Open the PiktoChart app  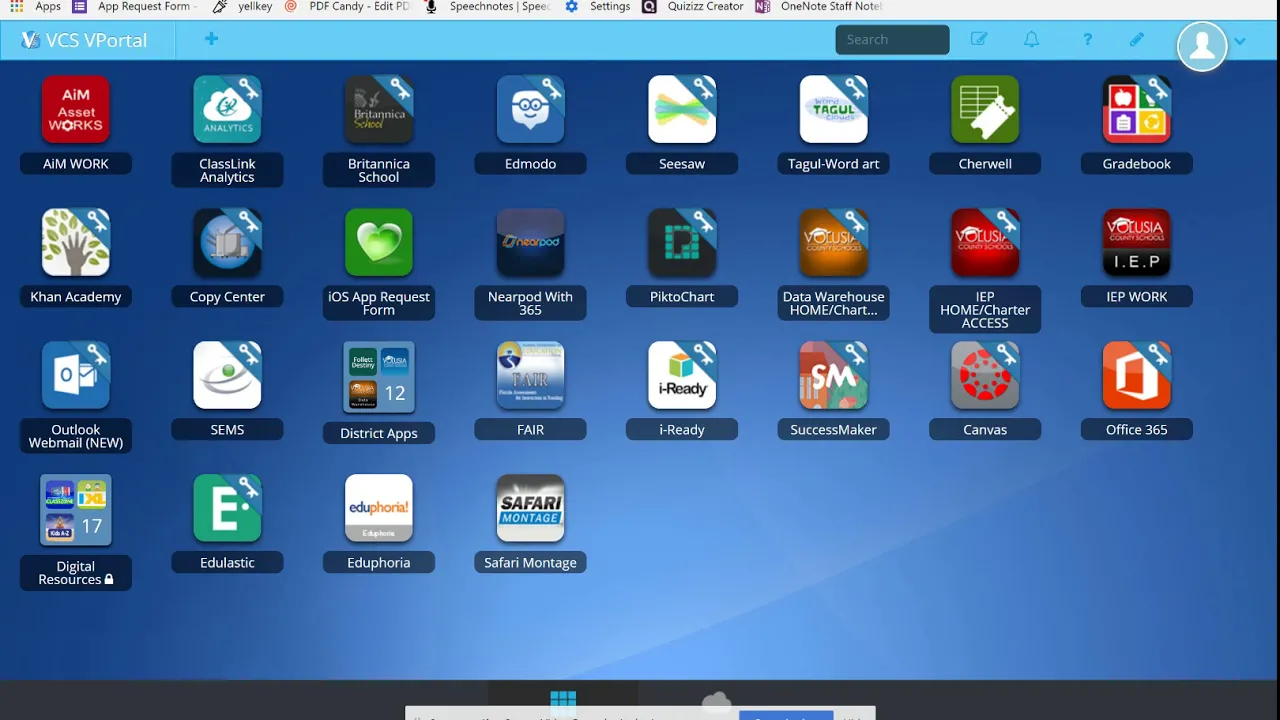682,242
